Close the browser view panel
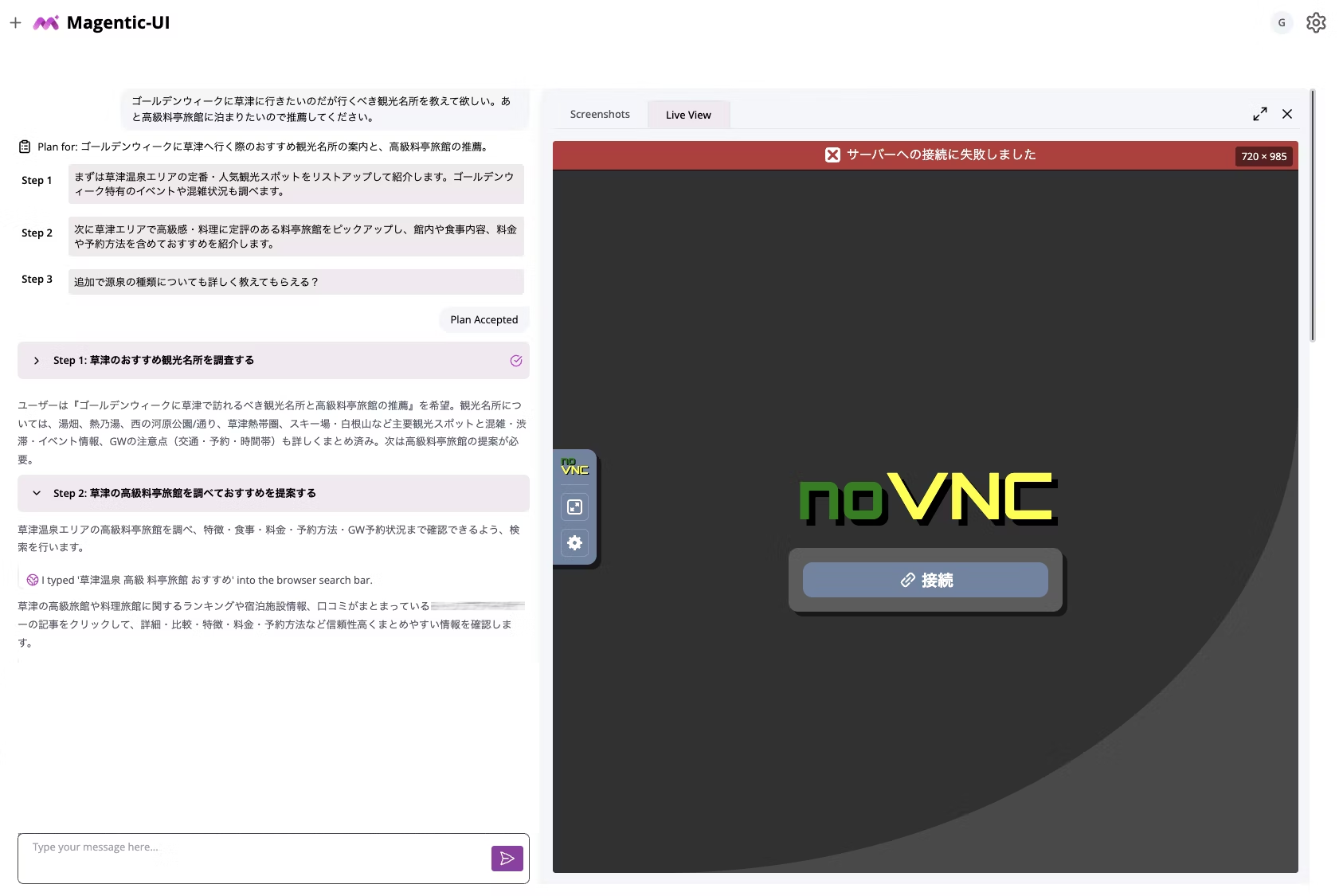This screenshot has height=896, width=1339. click(1286, 114)
